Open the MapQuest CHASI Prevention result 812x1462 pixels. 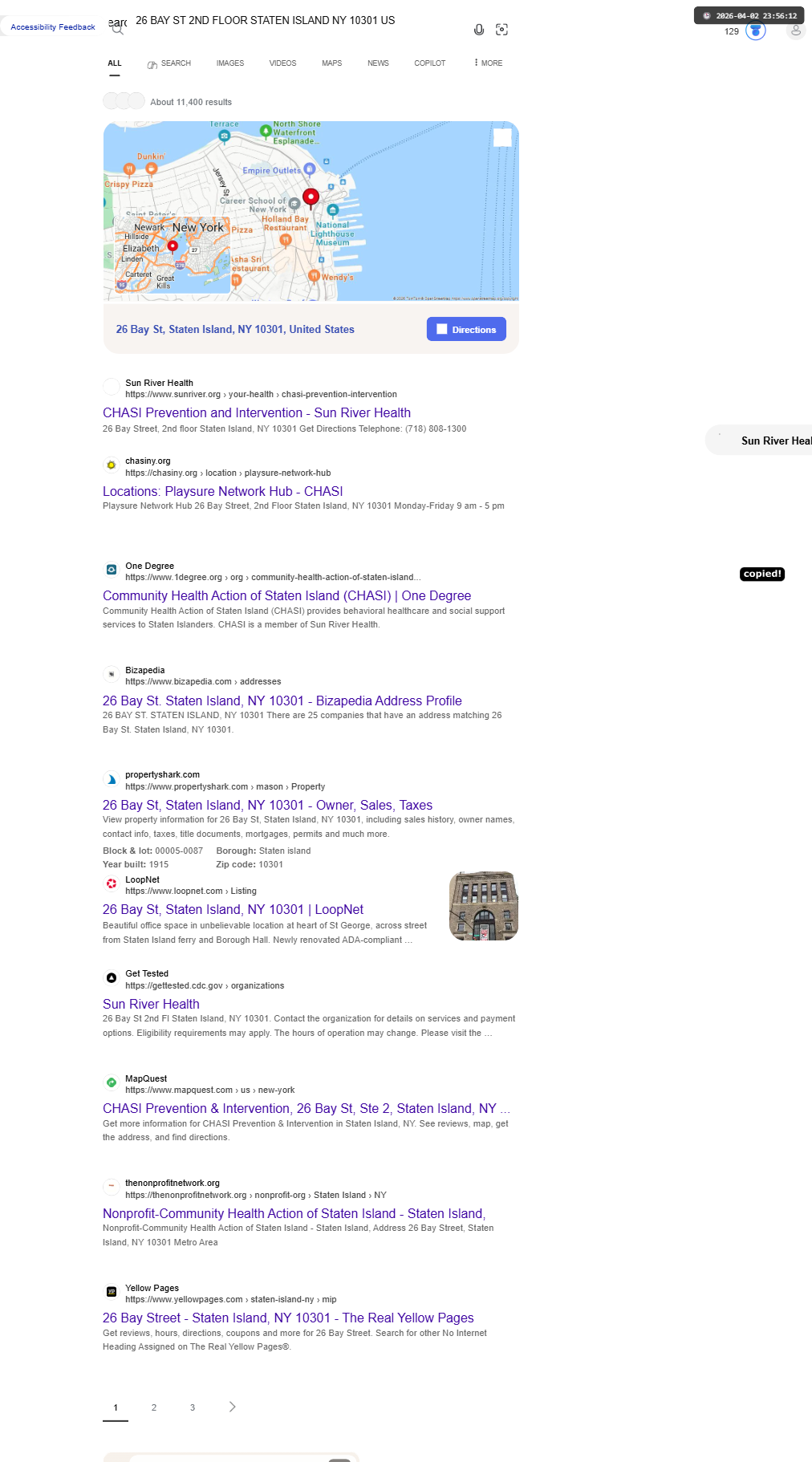click(307, 1108)
